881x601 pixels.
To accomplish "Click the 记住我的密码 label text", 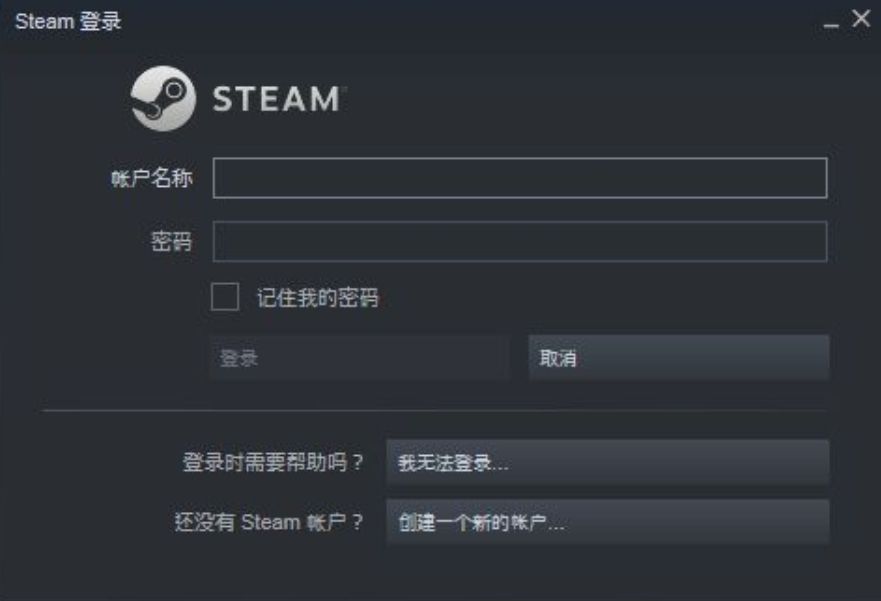I will [317, 298].
